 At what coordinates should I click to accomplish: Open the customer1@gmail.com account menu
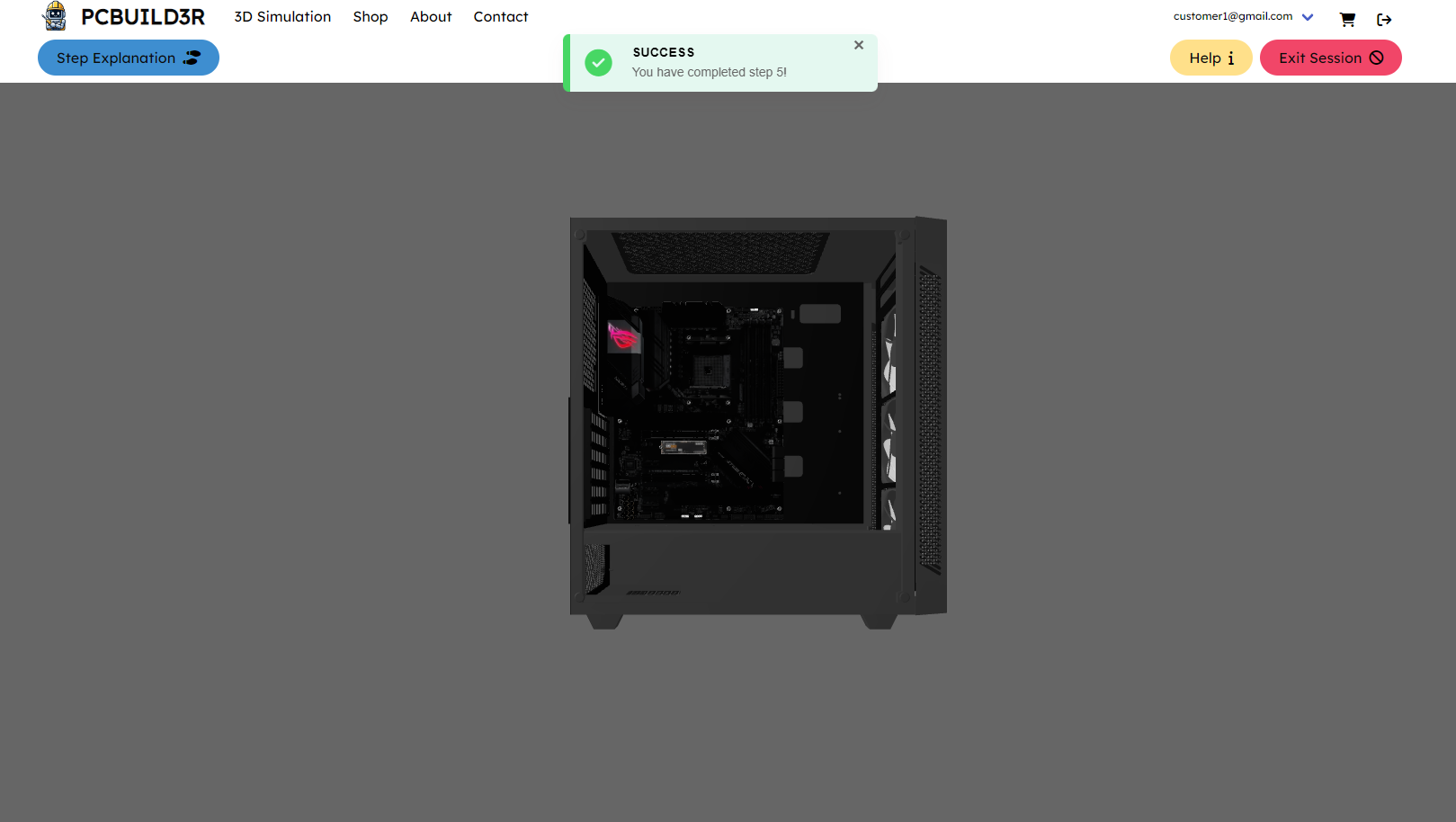coord(1232,16)
